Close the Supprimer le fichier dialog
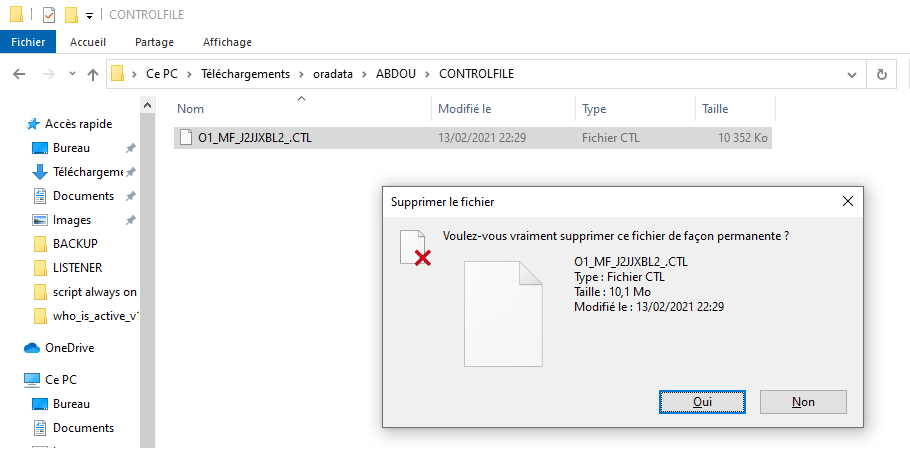 [x=848, y=201]
